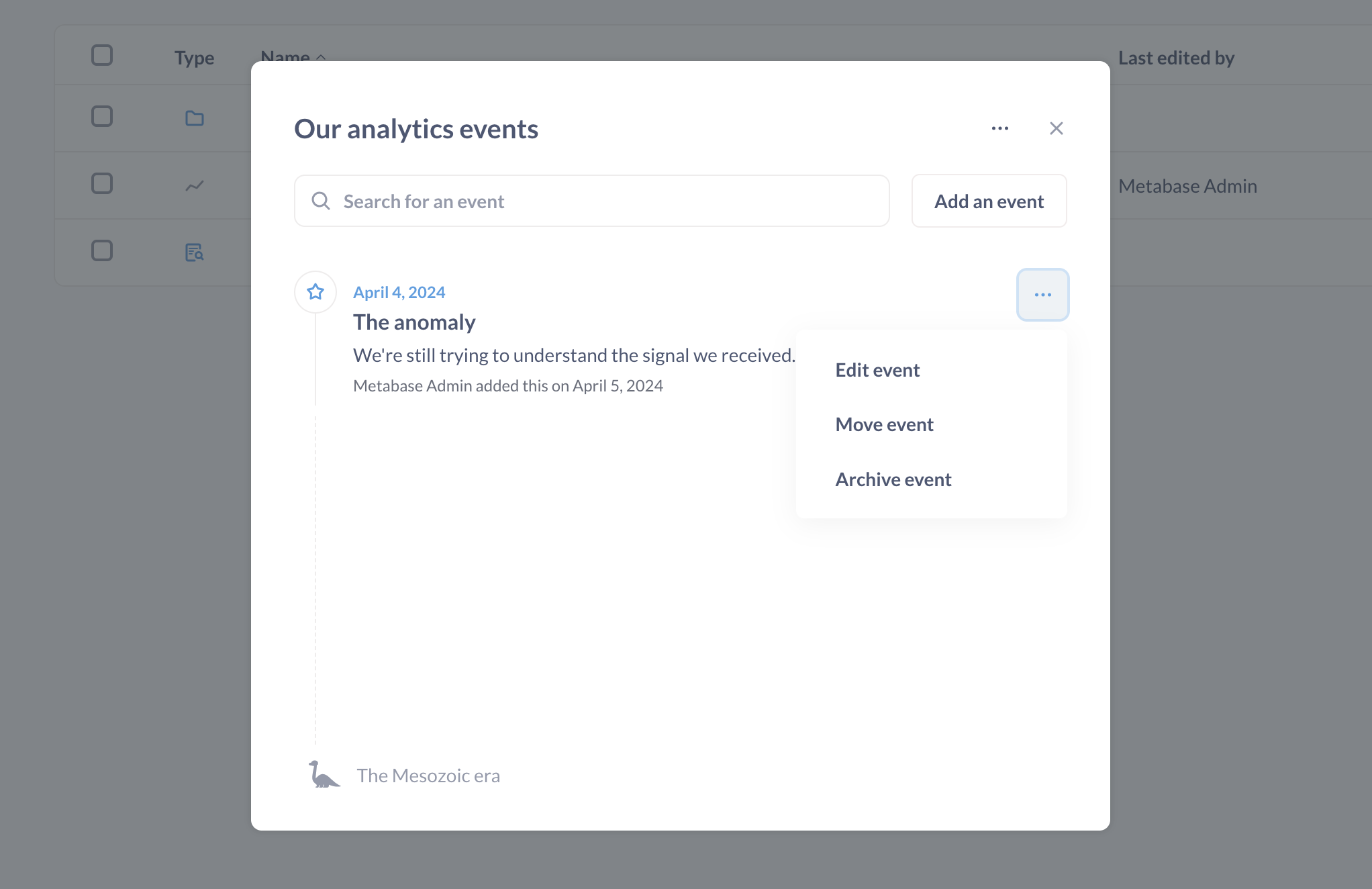Check the line chart row checkbox
Screen dimensions: 1372x889
coord(102,183)
